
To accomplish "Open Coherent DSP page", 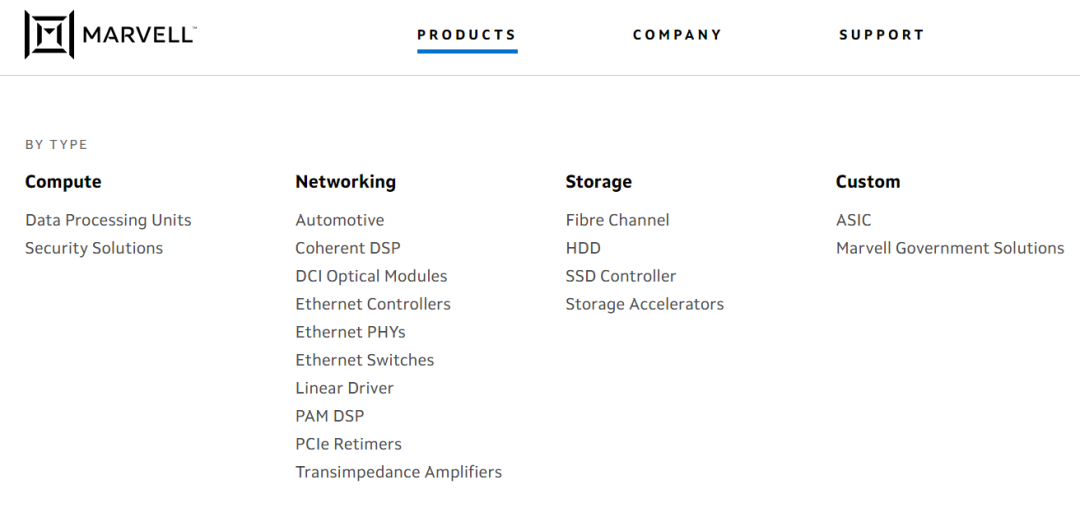I will [x=348, y=248].
